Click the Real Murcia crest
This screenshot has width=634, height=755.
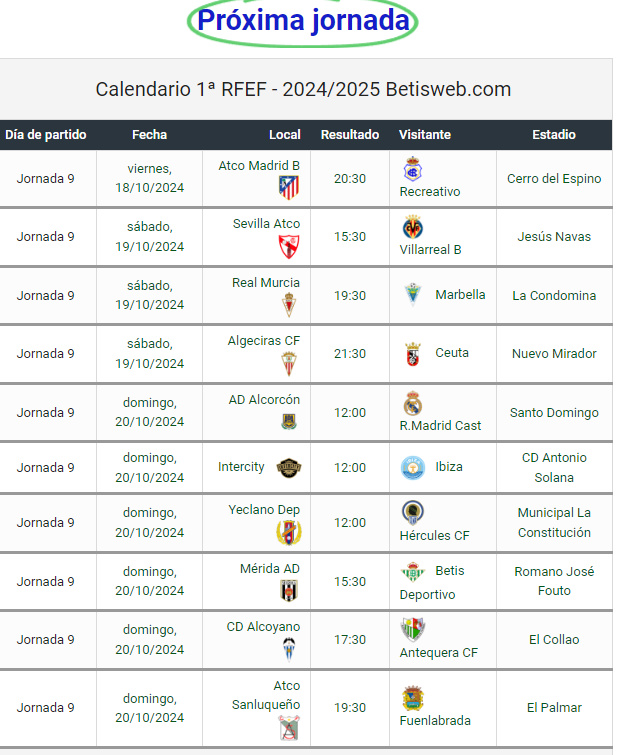tap(289, 305)
